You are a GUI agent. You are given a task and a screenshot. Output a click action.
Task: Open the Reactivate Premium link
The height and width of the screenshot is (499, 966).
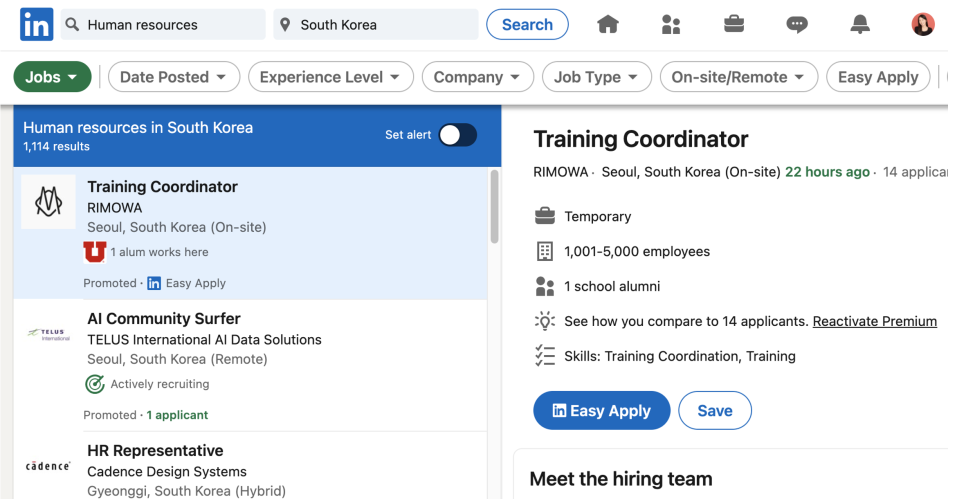[x=875, y=321]
